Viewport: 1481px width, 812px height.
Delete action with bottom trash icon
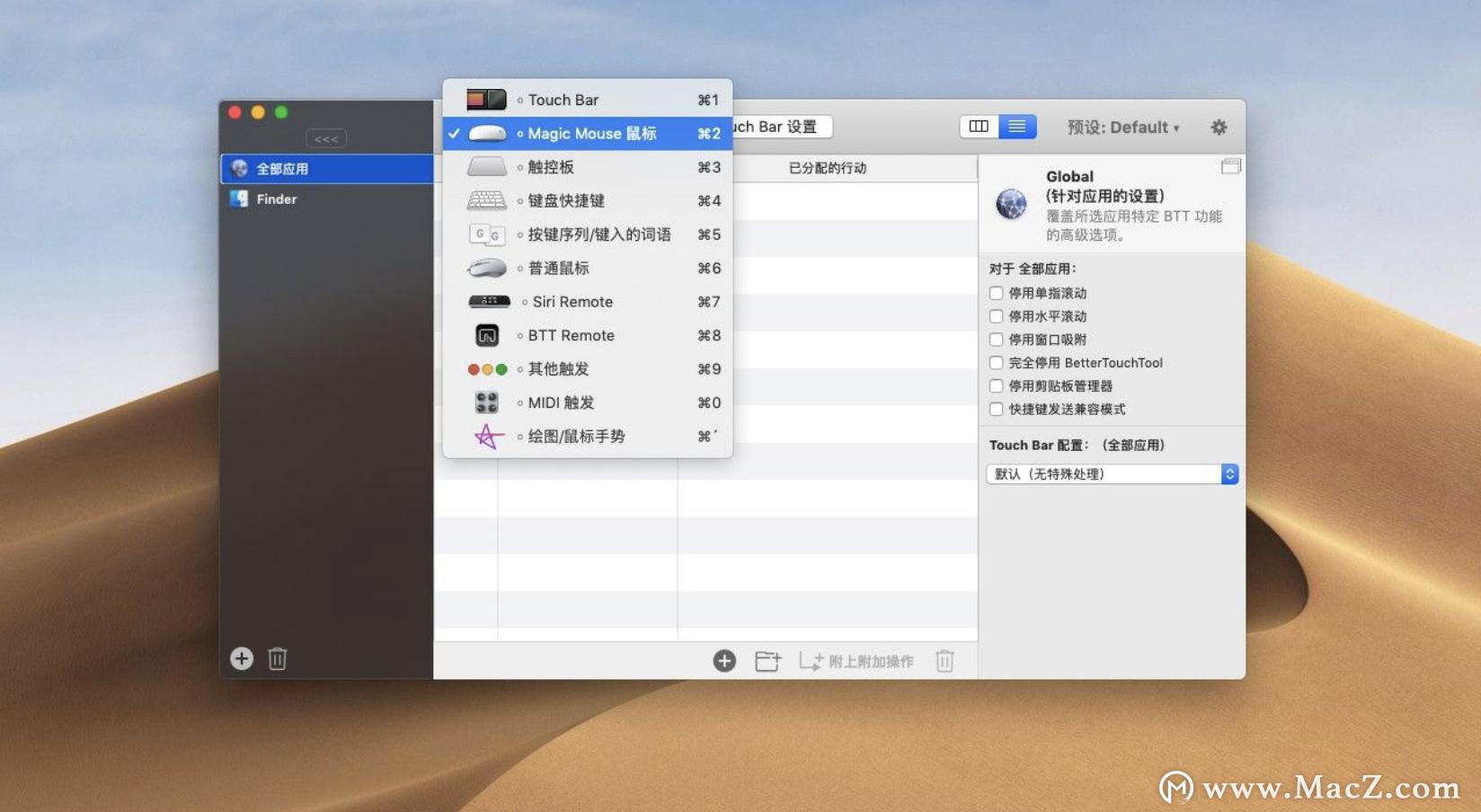944,660
